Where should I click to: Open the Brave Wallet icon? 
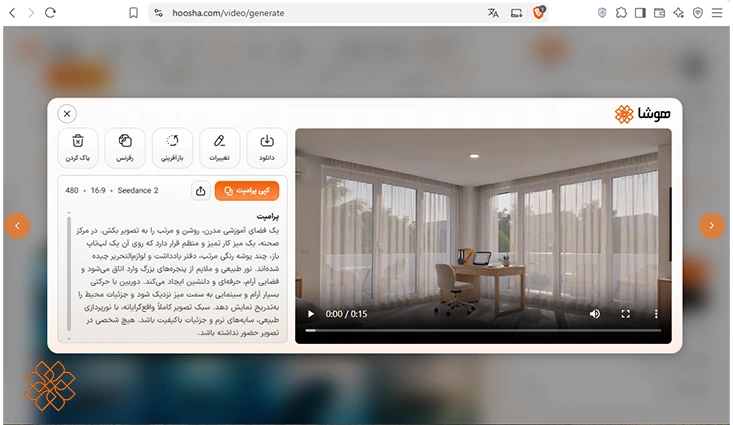(x=659, y=13)
